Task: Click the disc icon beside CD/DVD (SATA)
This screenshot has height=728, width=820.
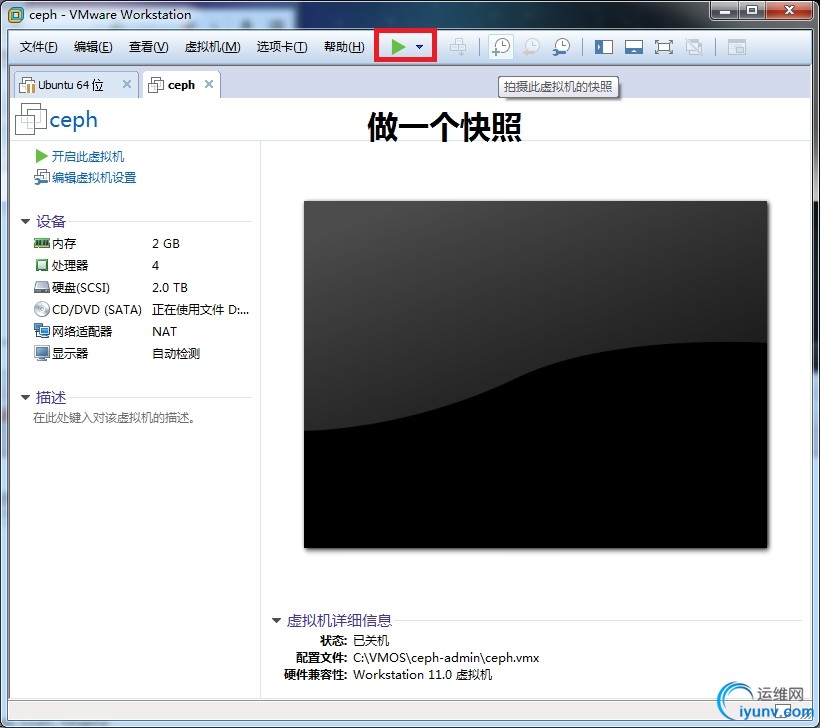Action: point(42,309)
